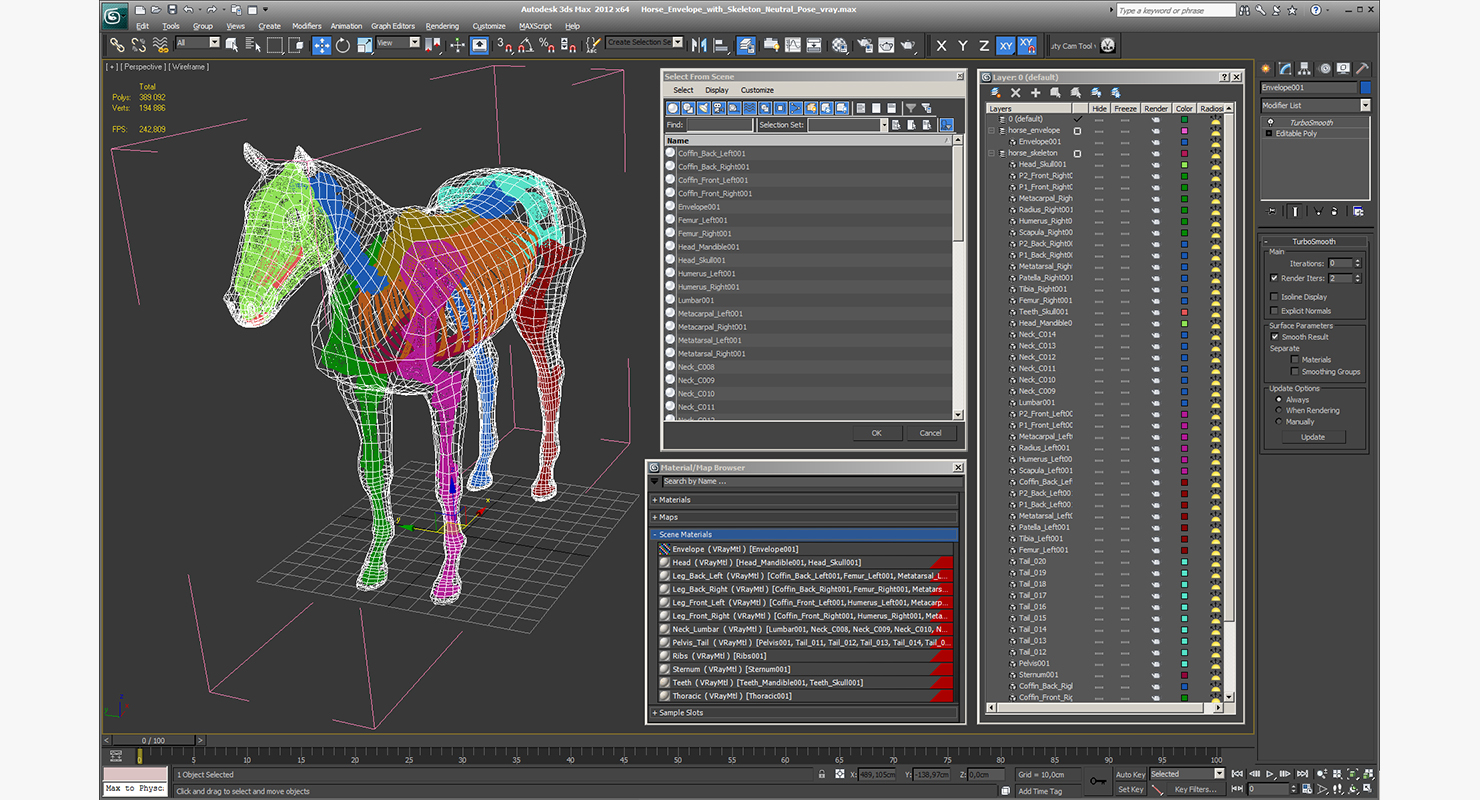Open Create Selection Set dropdown

[644, 43]
